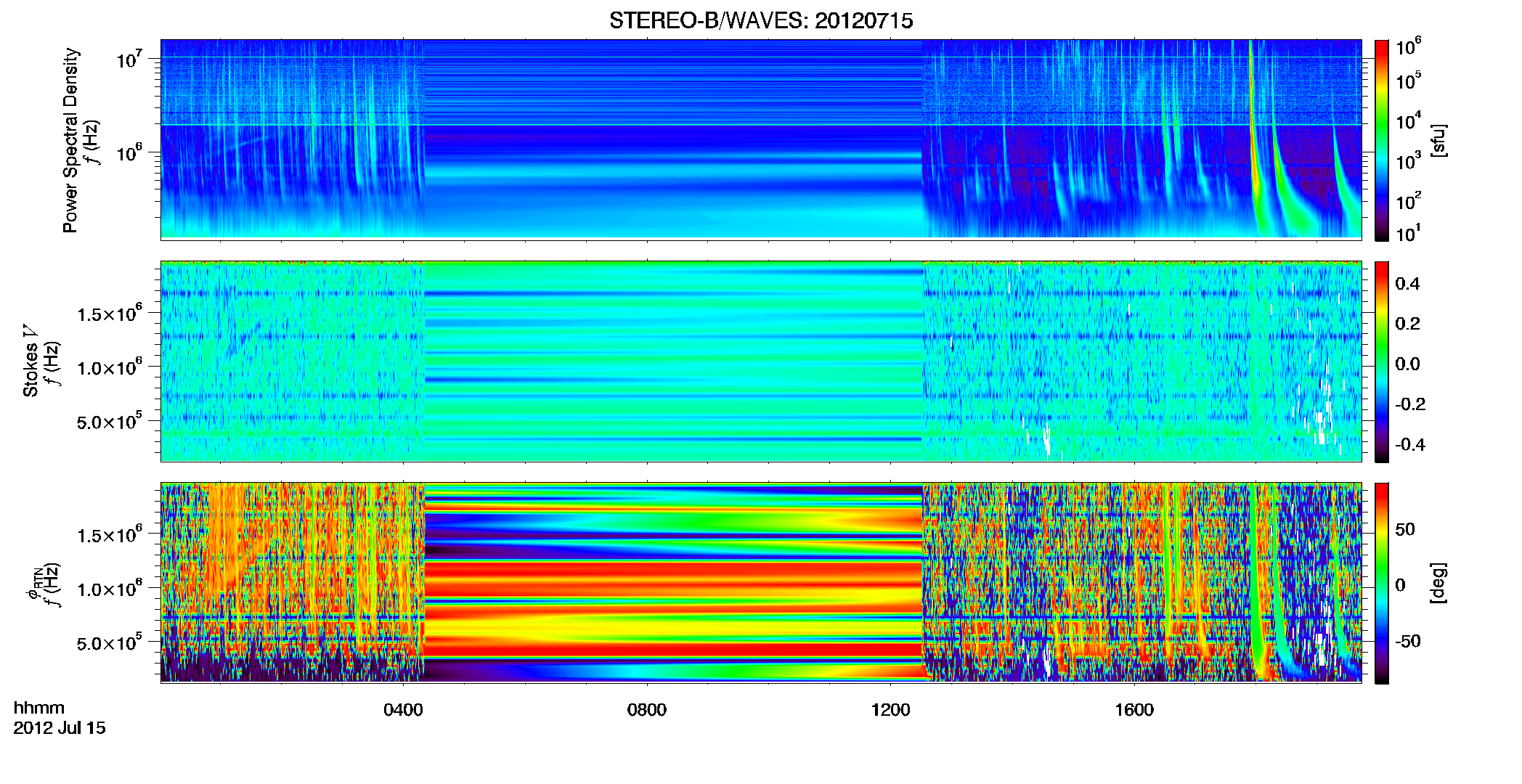Click 5.0×10^5 tick on the Stokes V axis
This screenshot has height=784, width=1522.
(x=110, y=420)
